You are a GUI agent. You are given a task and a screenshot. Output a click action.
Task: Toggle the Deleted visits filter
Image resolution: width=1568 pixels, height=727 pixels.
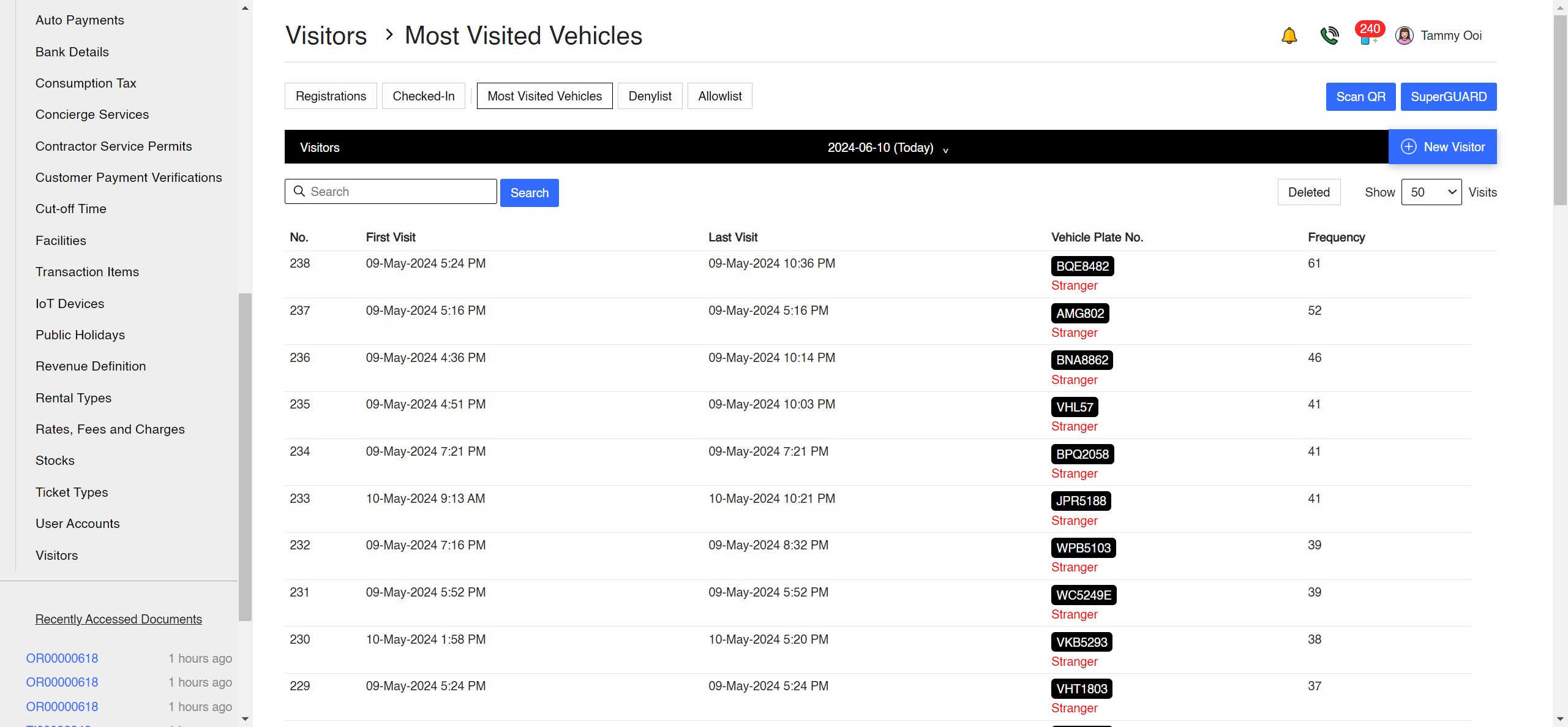click(x=1308, y=192)
